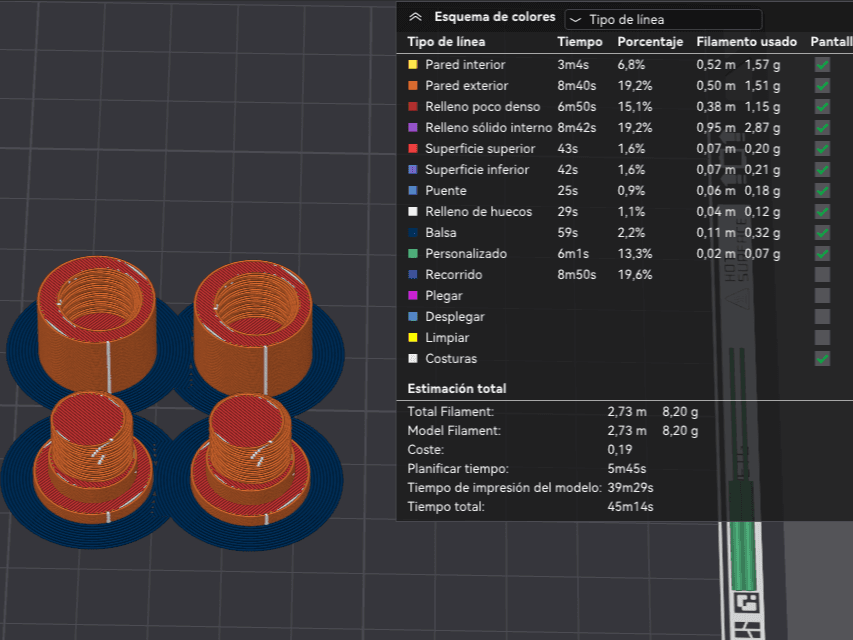This screenshot has height=640, width=853.
Task: Click the green Personalizado color swatch
Action: tap(413, 254)
